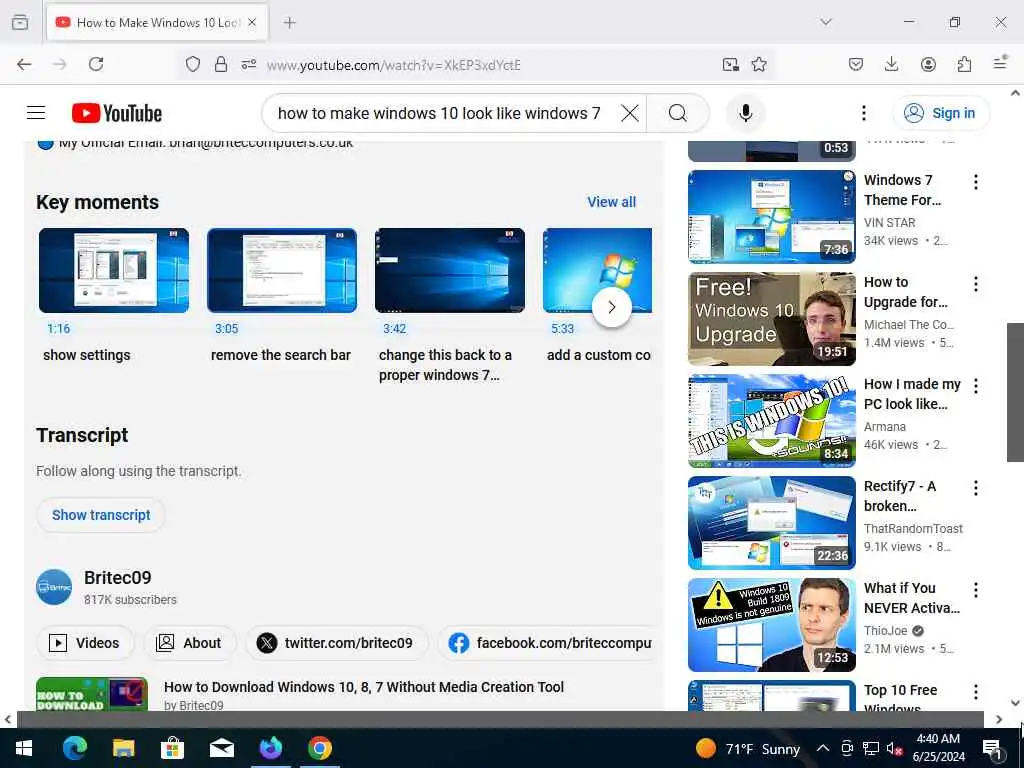Open Firefox account icon
This screenshot has width=1024, height=768.
928,64
